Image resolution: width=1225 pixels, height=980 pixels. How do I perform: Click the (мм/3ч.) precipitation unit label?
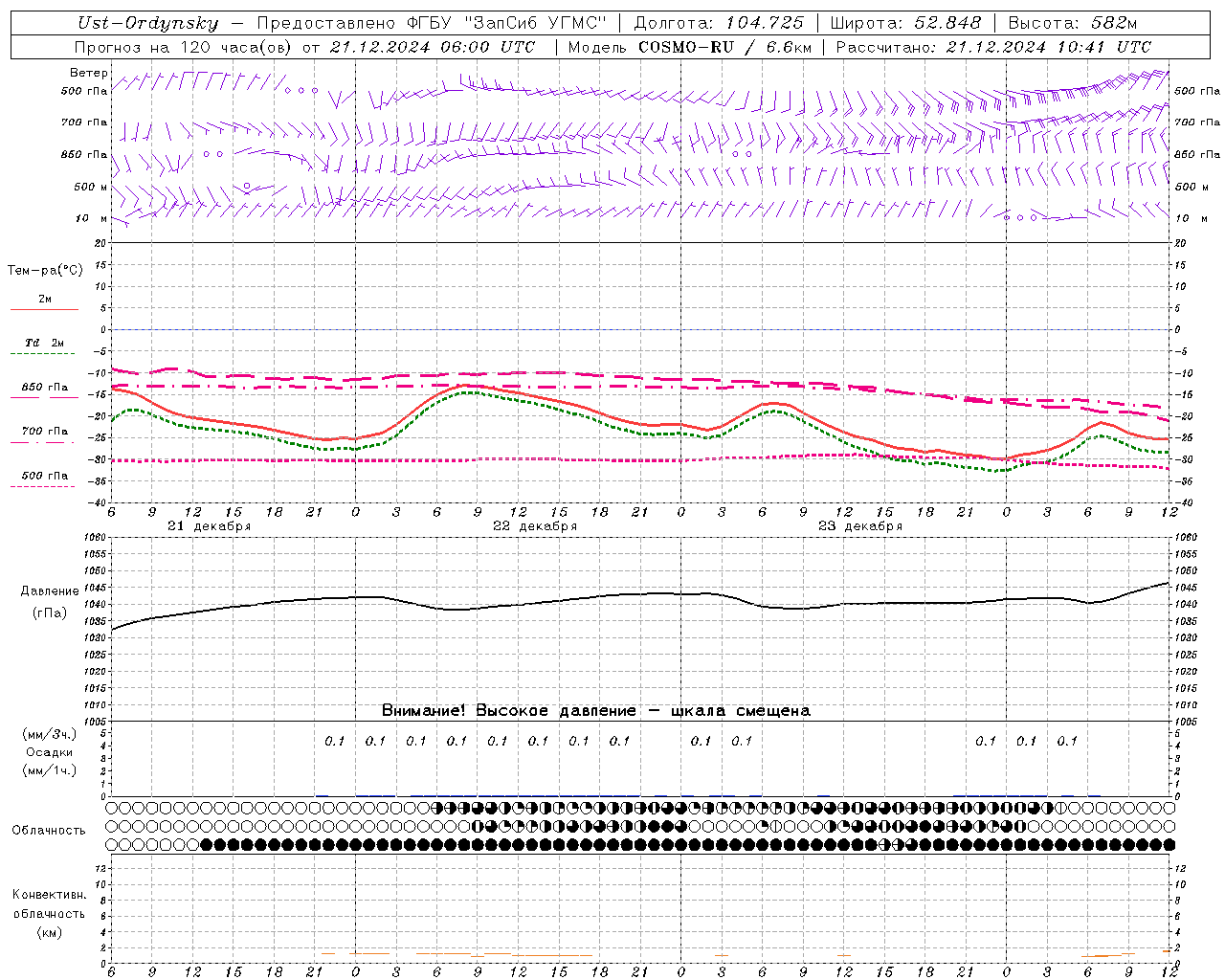coord(49,734)
